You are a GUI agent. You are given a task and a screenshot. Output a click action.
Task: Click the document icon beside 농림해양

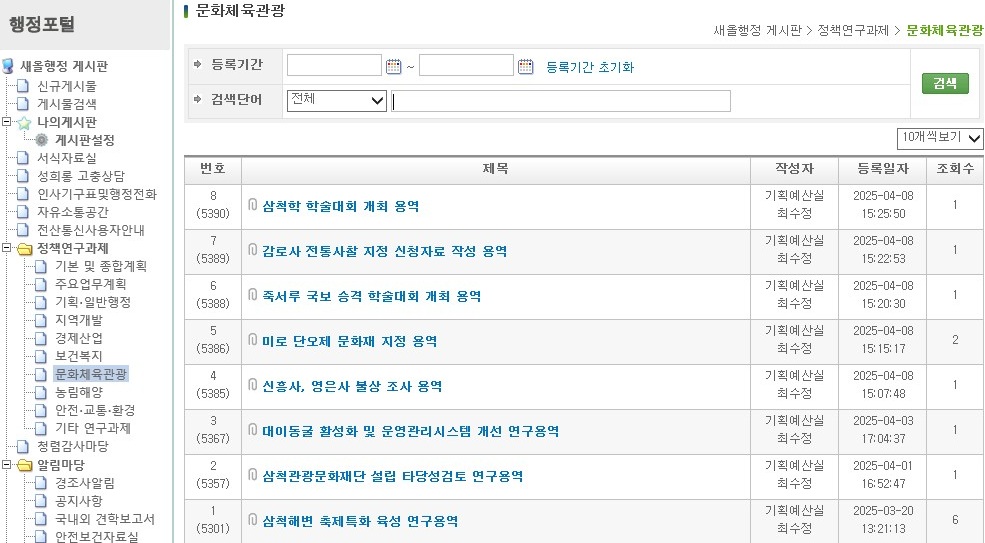(x=41, y=393)
